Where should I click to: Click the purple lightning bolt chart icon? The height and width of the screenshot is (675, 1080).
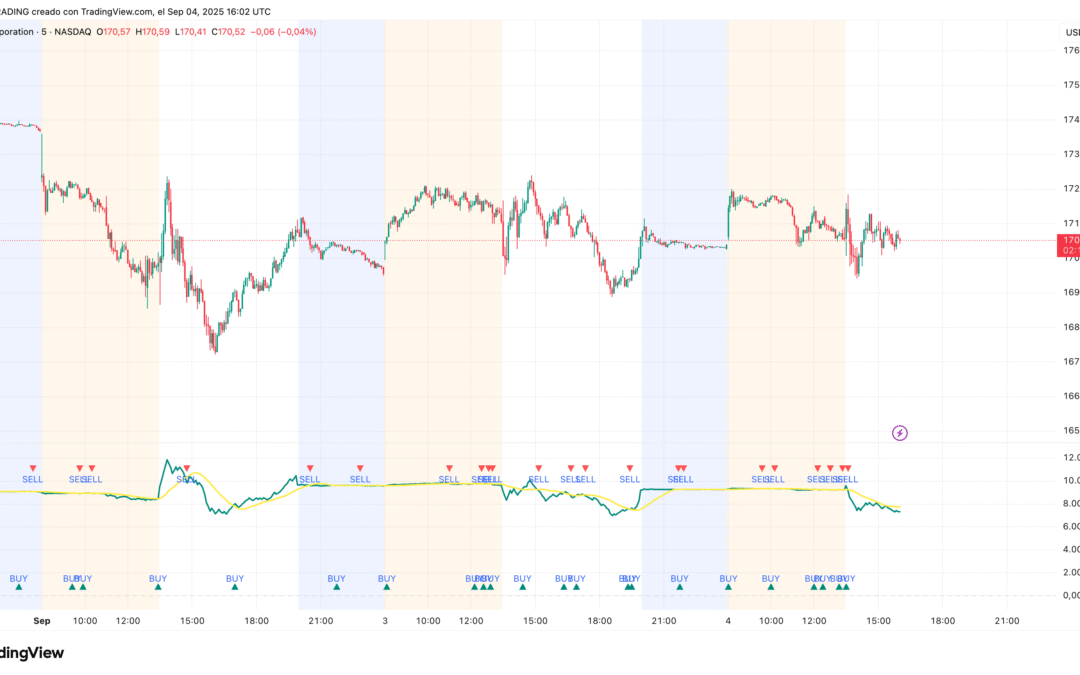coord(899,432)
